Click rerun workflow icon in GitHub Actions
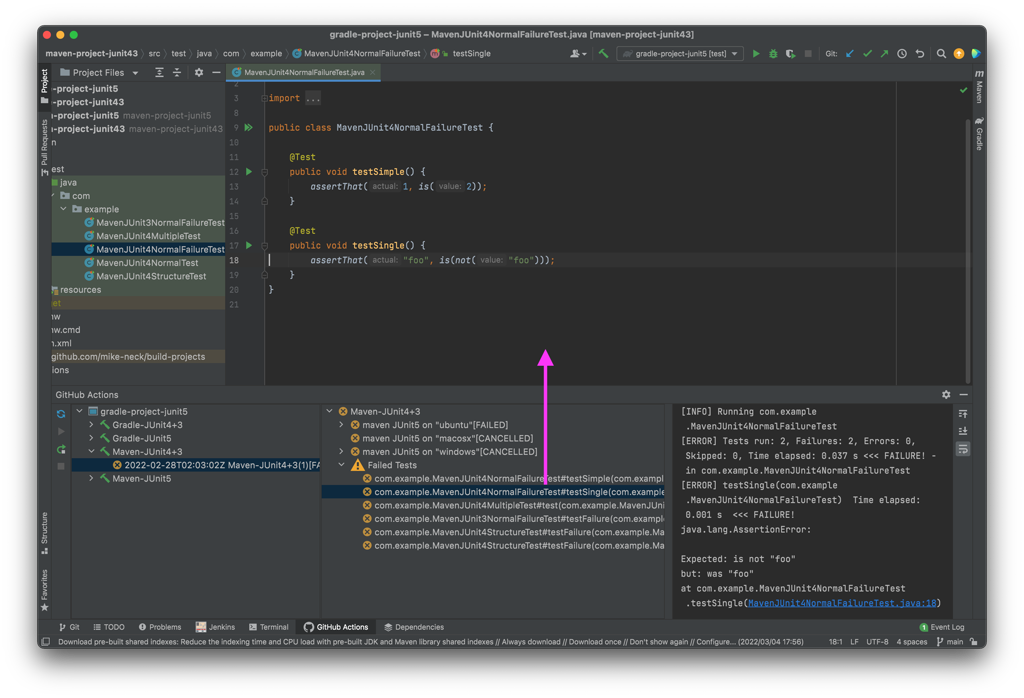The width and height of the screenshot is (1024, 698). point(61,449)
